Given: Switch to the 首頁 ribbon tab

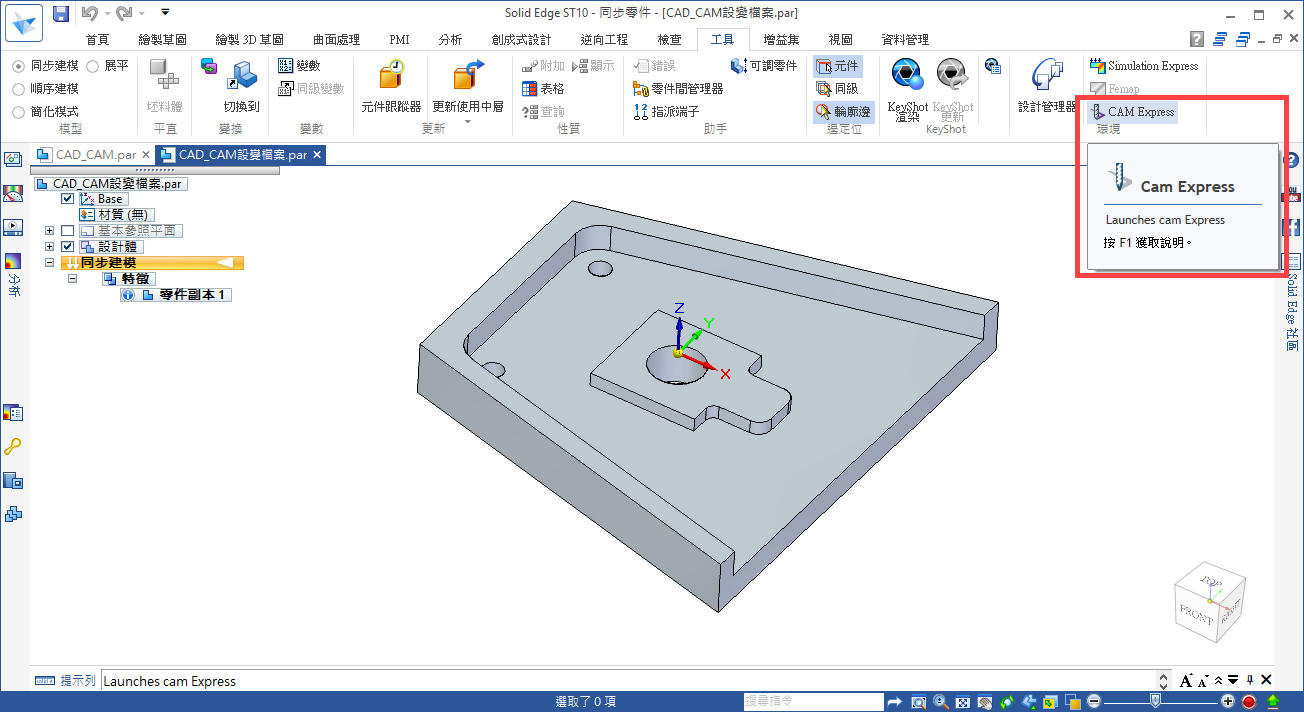Looking at the screenshot, I should pyautogui.click(x=98, y=40).
